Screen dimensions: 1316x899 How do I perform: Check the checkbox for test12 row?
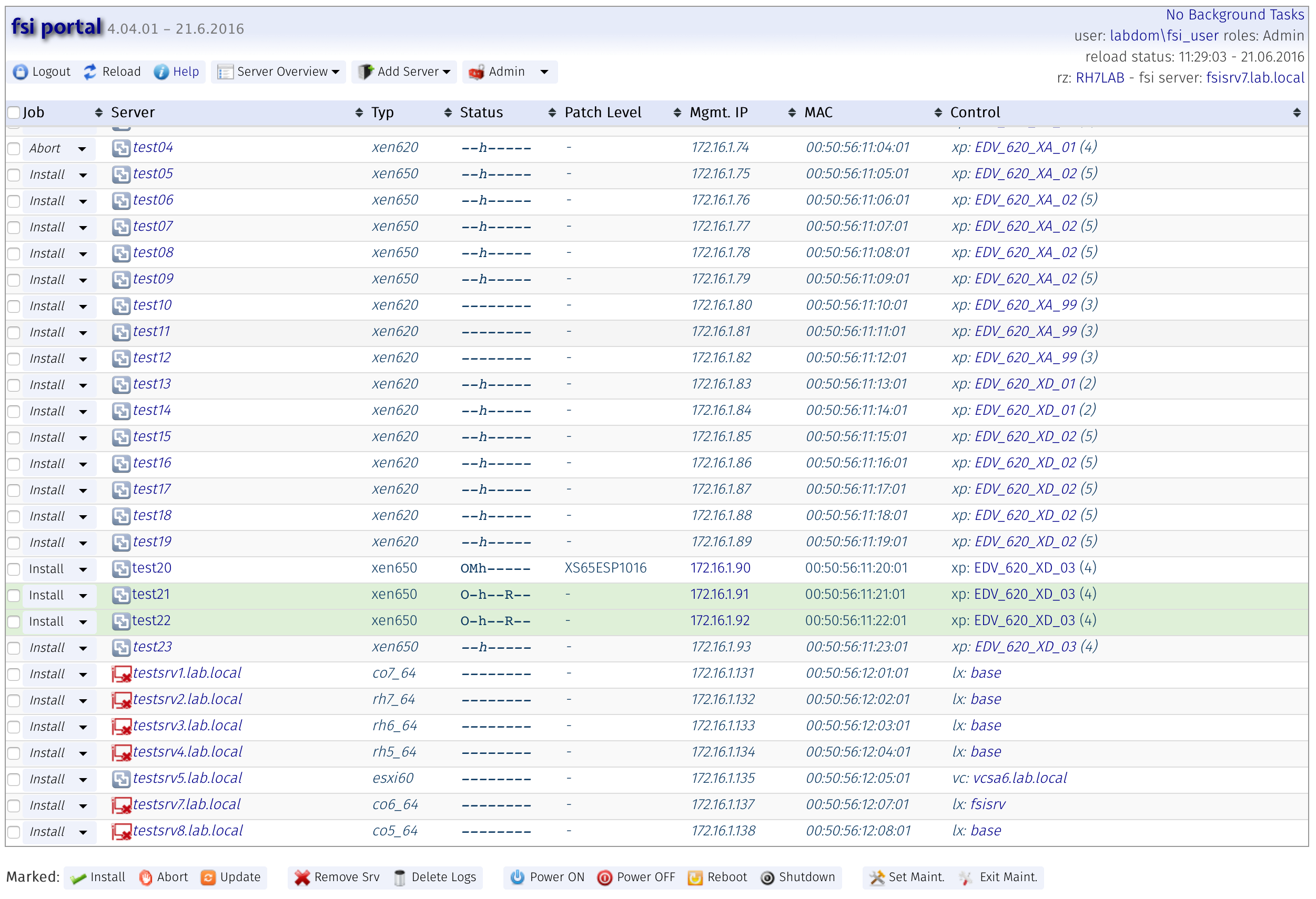point(14,359)
